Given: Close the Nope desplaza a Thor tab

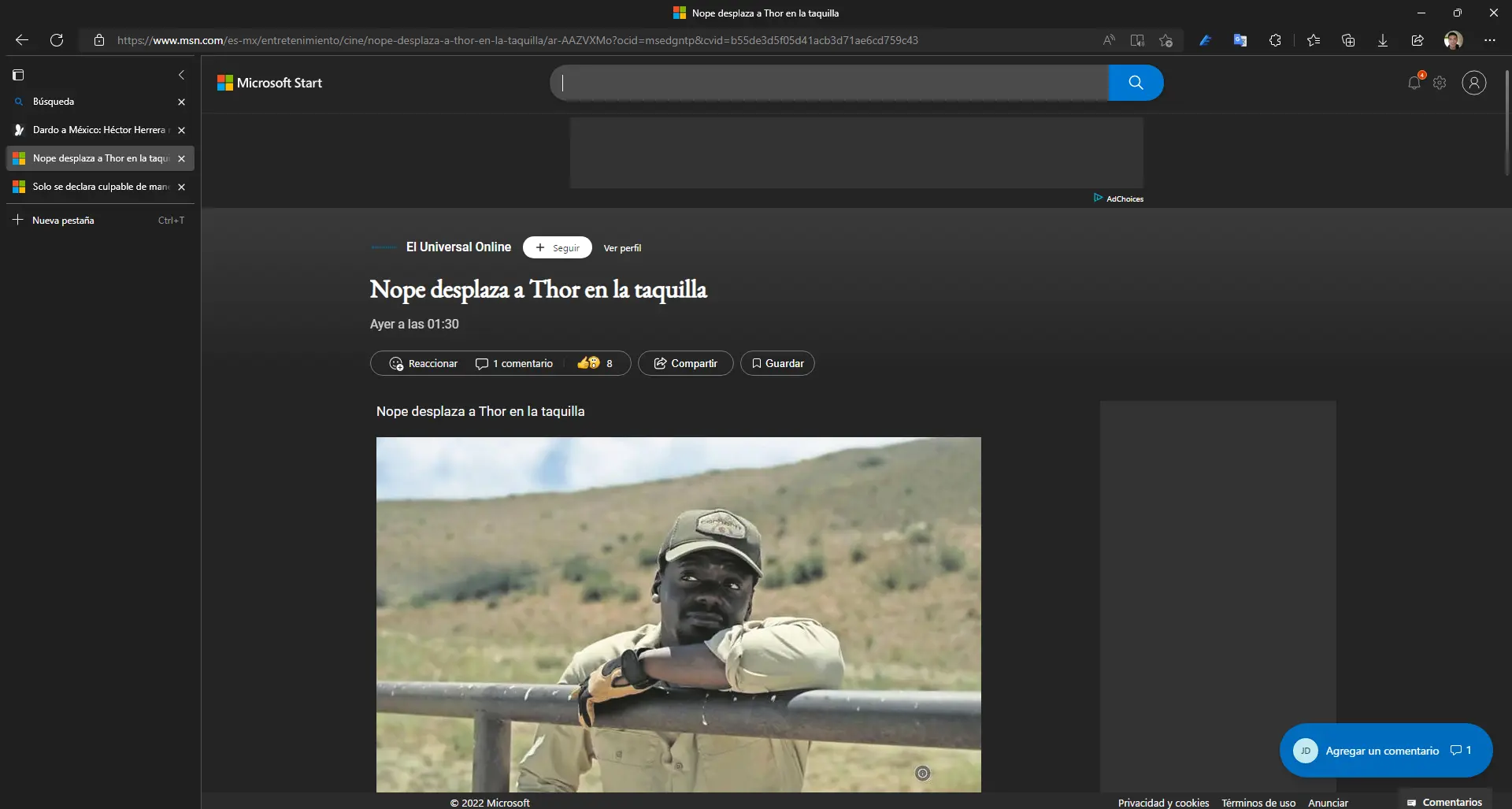Looking at the screenshot, I should click(182, 158).
